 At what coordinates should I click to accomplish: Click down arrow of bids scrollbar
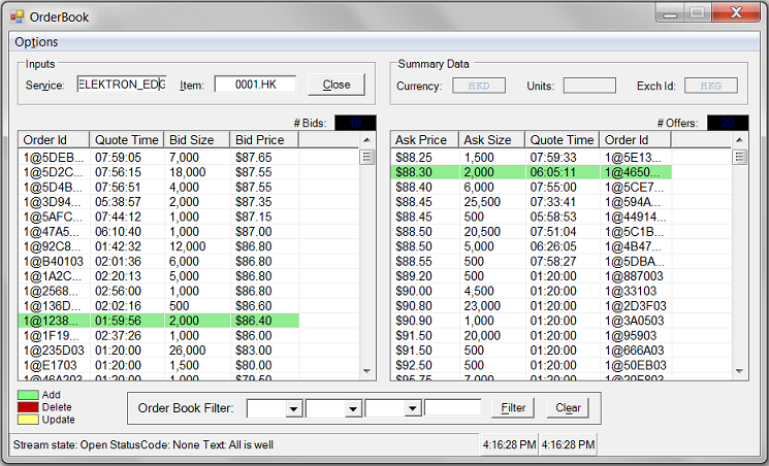(x=367, y=371)
